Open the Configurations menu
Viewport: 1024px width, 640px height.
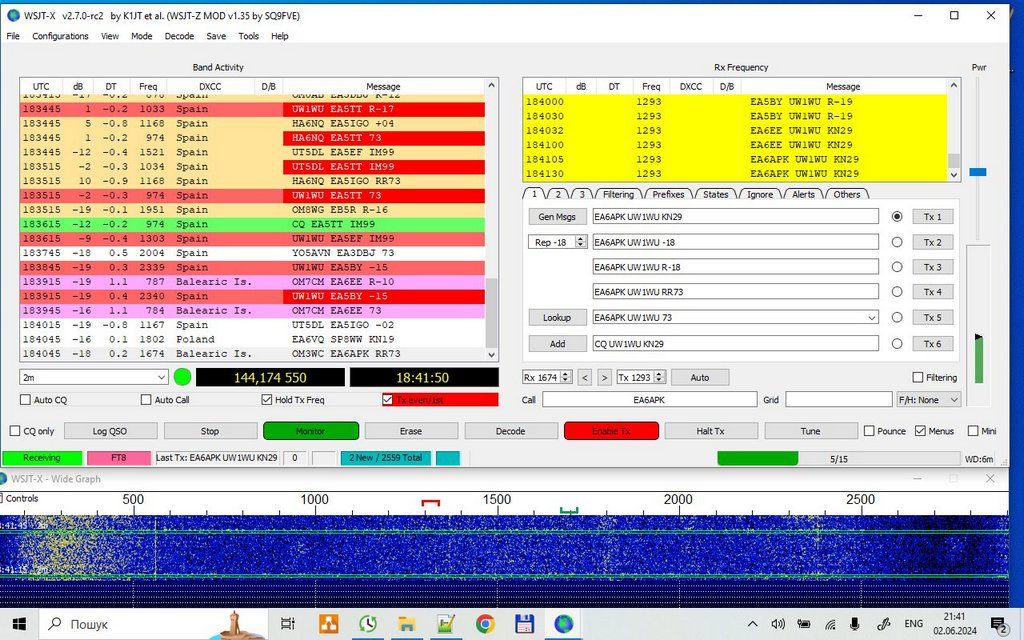60,36
